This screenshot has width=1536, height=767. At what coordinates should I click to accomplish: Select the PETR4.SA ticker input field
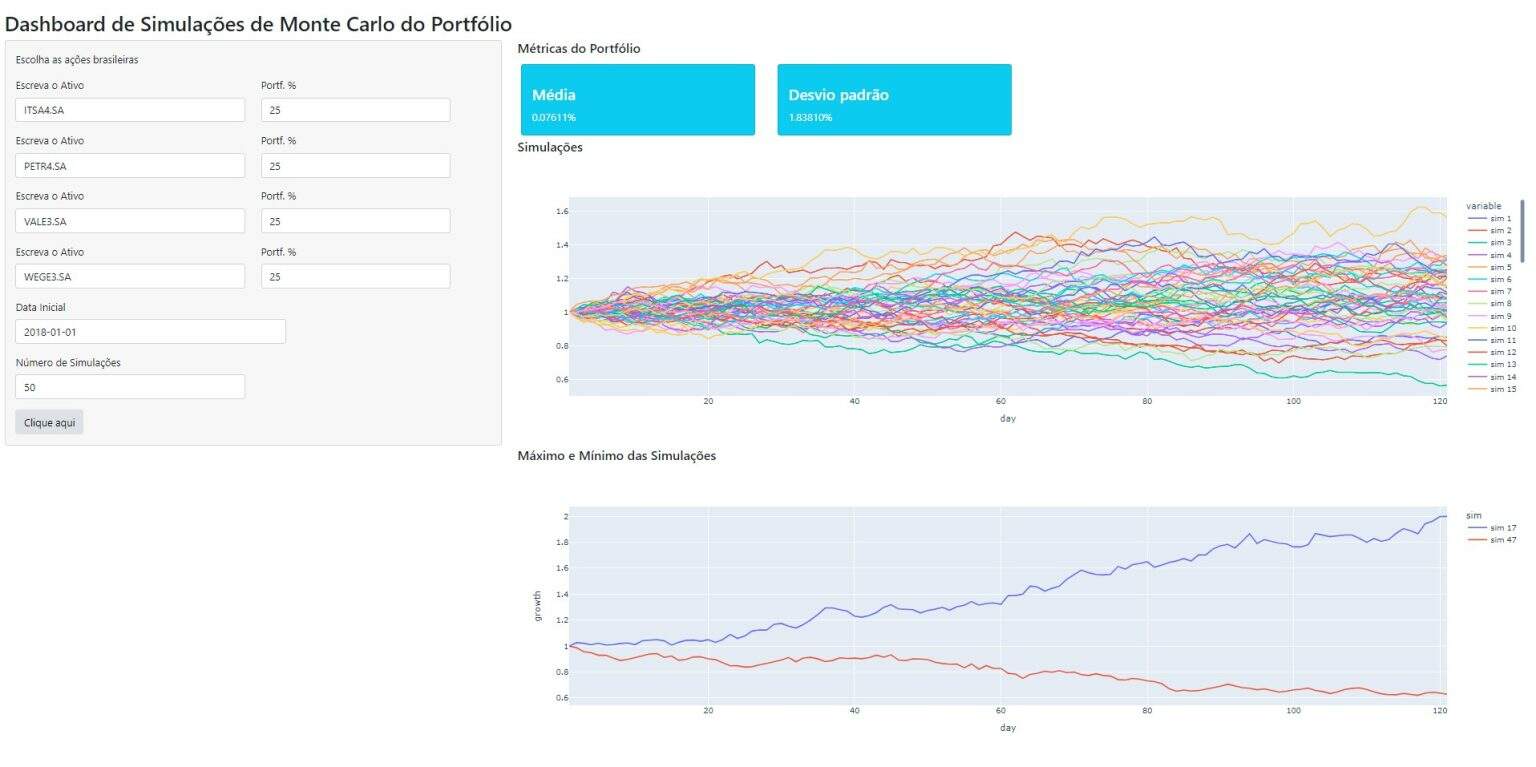tap(128, 165)
